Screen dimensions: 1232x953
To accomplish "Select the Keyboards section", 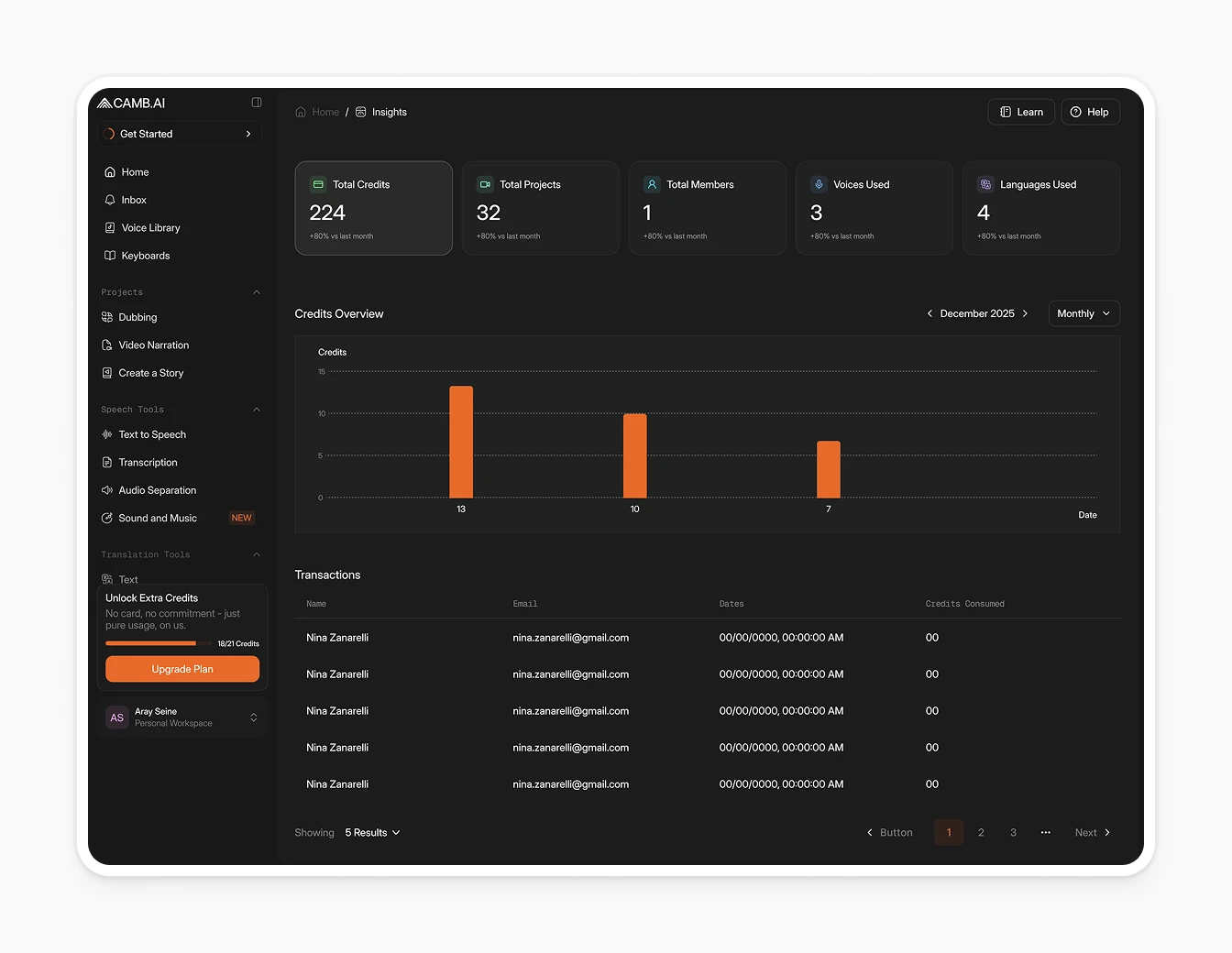I will point(146,256).
